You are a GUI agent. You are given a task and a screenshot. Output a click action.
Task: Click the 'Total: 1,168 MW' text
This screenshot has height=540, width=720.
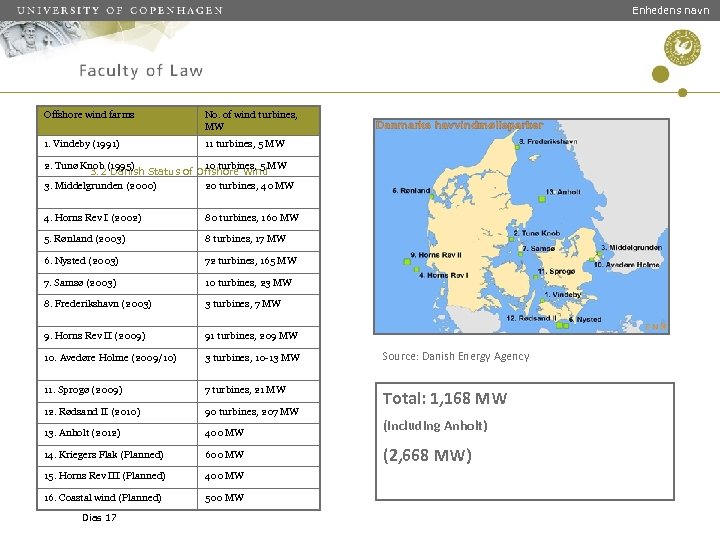444,398
